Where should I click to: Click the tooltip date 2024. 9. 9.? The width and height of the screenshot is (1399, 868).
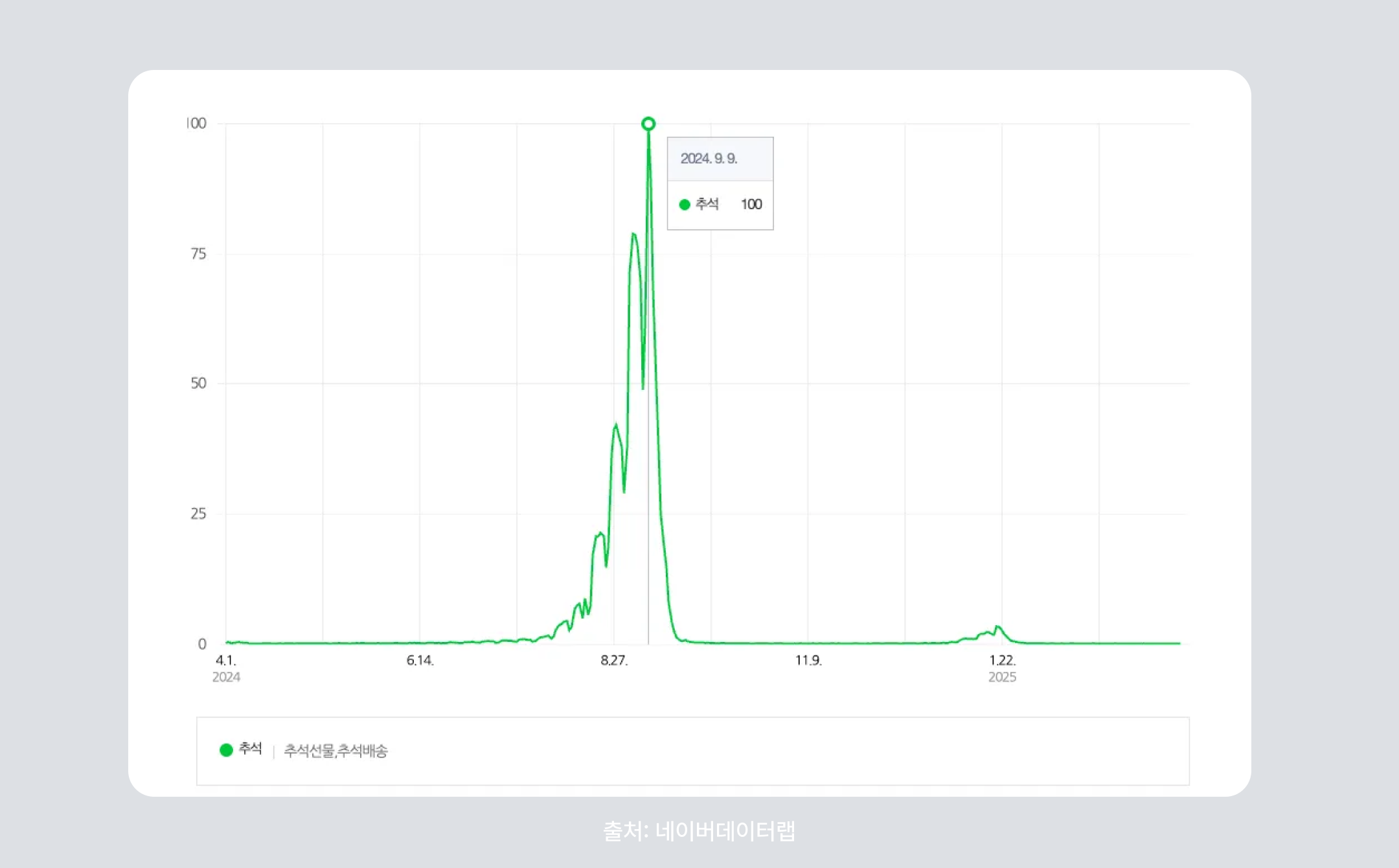[709, 159]
